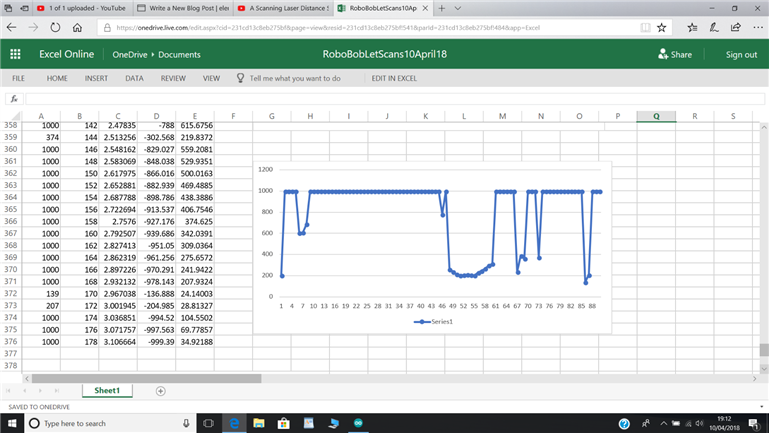Open a new browser tab
The image size is (769, 433).
(441, 8)
